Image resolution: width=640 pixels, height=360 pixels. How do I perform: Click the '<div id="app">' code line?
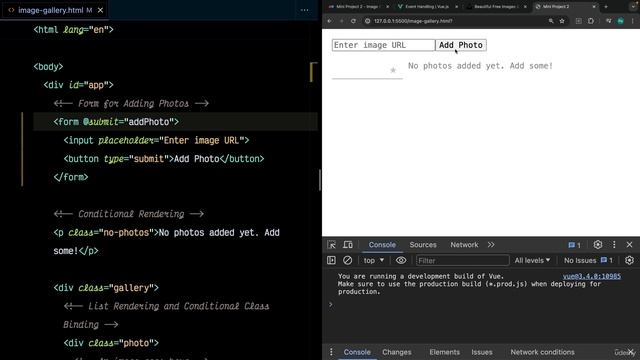tap(78, 85)
